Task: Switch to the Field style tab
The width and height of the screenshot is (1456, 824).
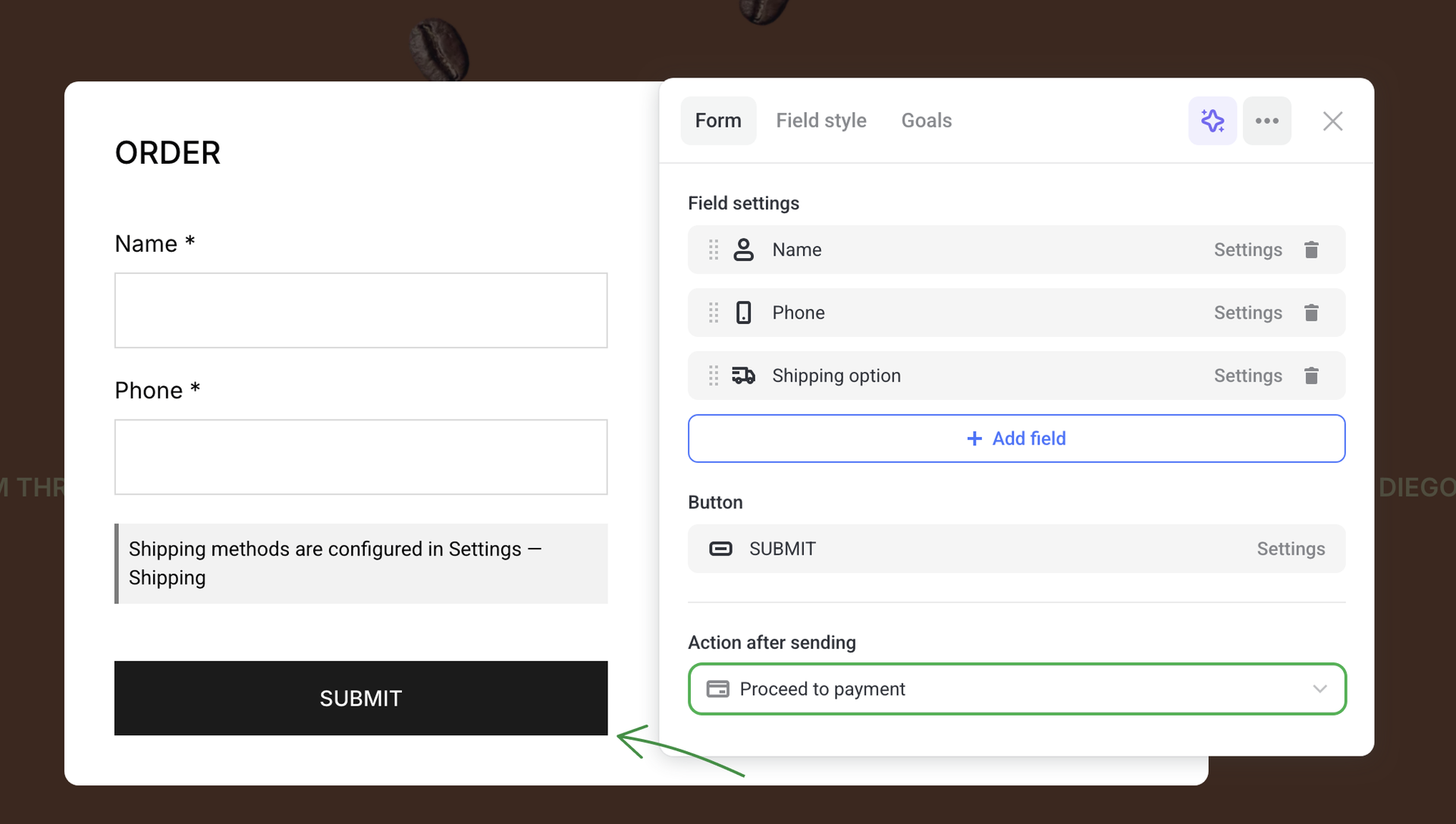Action: [x=821, y=121]
